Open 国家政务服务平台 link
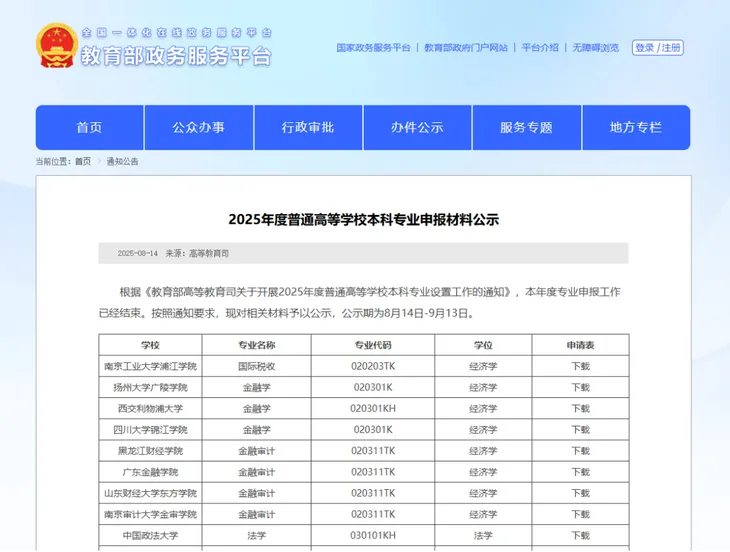 click(373, 48)
